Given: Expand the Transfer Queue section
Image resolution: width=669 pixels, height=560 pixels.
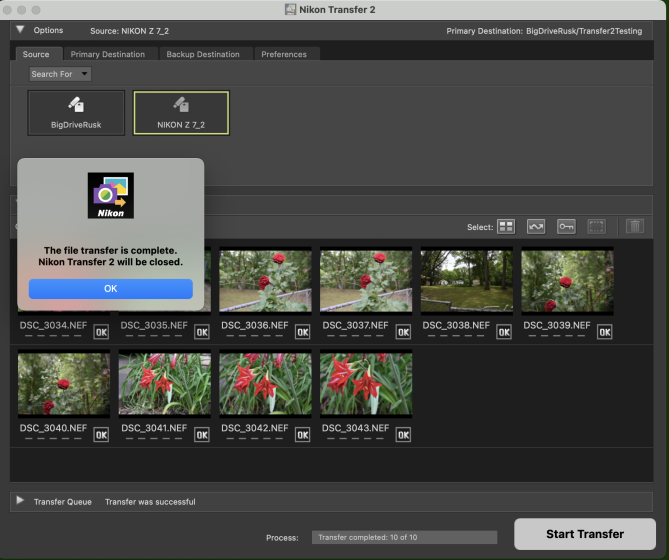Looking at the screenshot, I should [20, 501].
